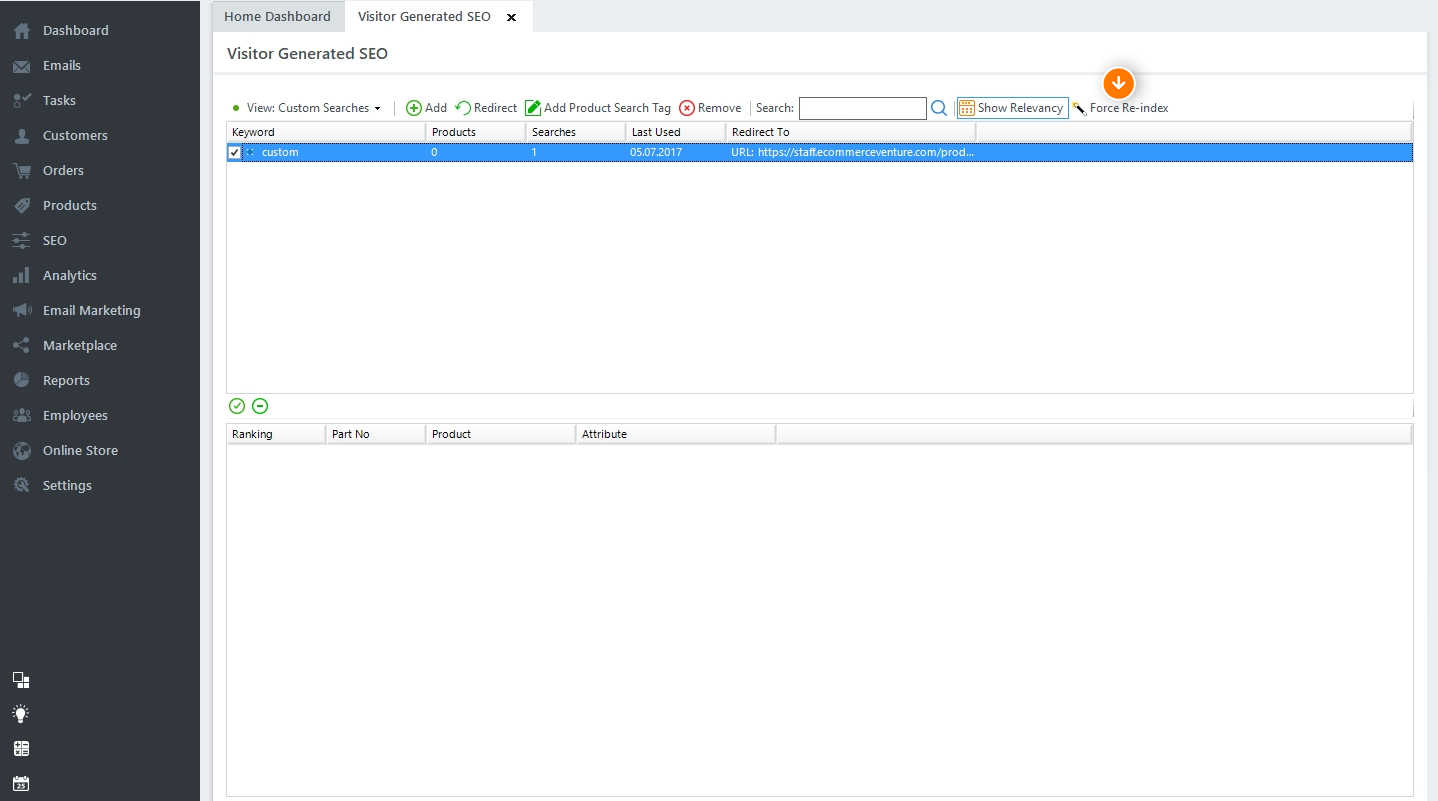
Task: Toggle Show Relevancy button
Action: pyautogui.click(x=1012, y=108)
